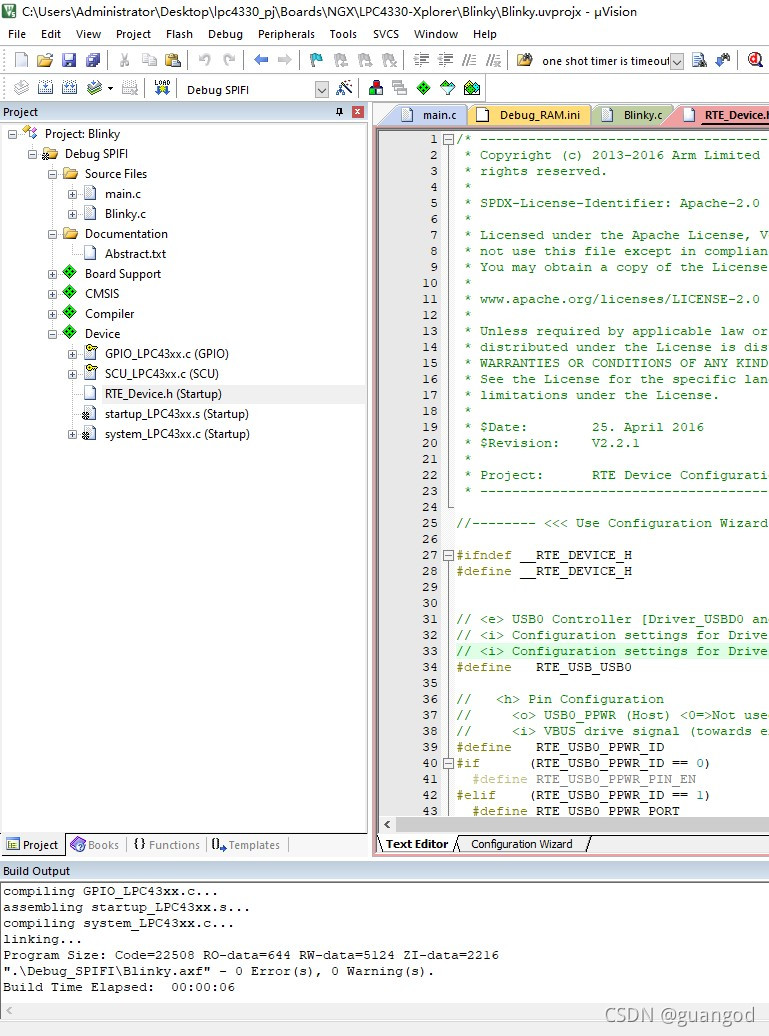Click the Cut scissors icon

[x=124, y=60]
